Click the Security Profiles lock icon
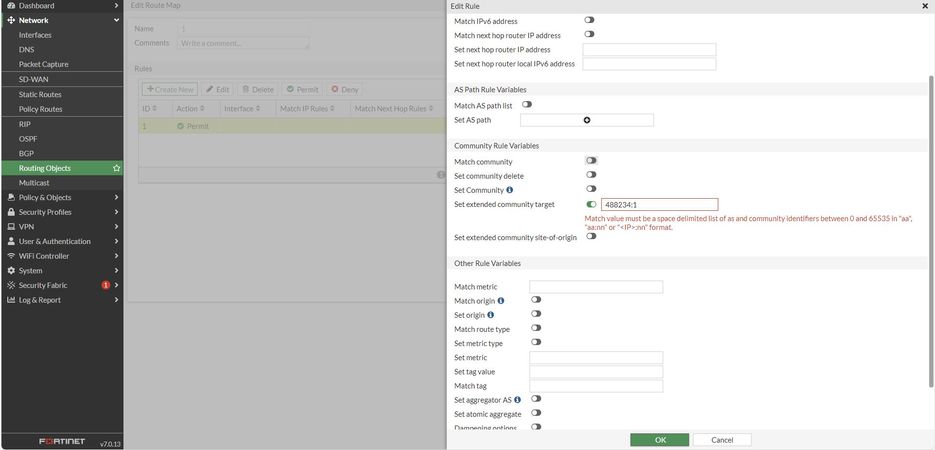The image size is (935, 450). (x=11, y=212)
